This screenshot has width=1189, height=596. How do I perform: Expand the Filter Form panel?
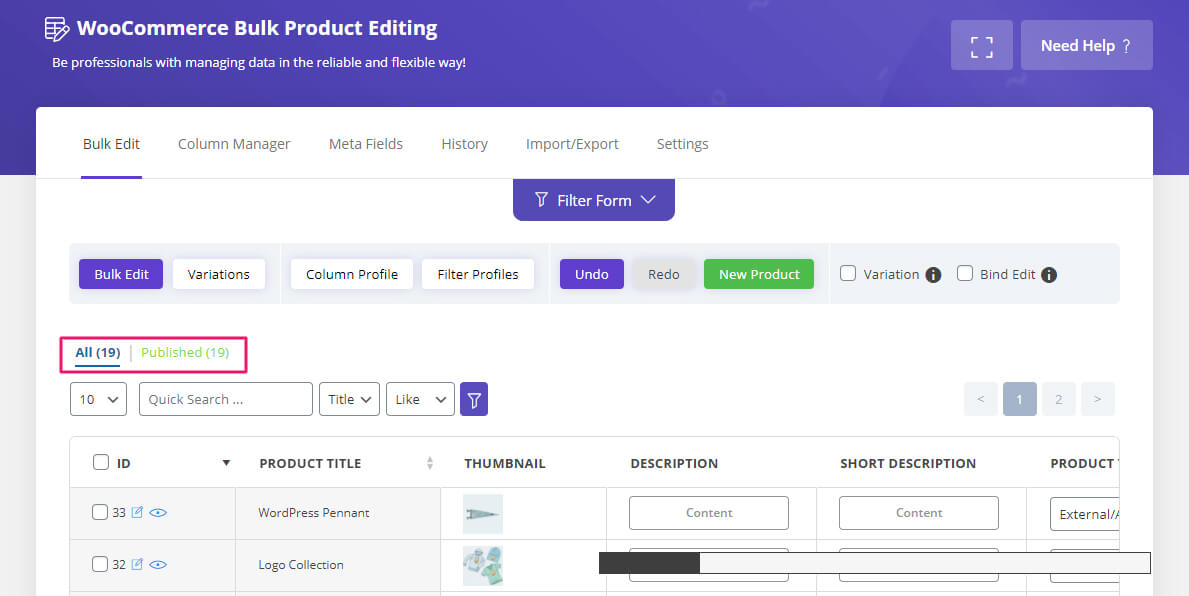[x=594, y=200]
